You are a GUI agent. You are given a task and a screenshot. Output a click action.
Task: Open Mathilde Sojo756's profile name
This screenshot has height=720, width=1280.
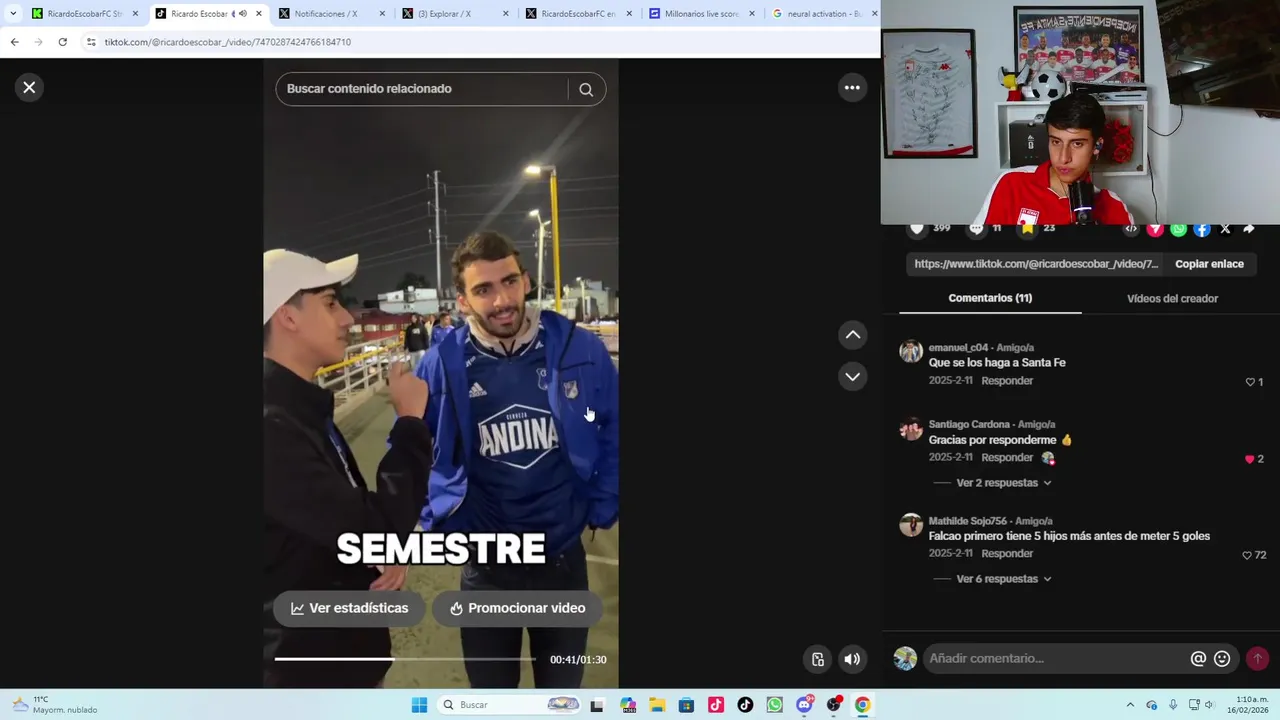pyautogui.click(x=968, y=521)
